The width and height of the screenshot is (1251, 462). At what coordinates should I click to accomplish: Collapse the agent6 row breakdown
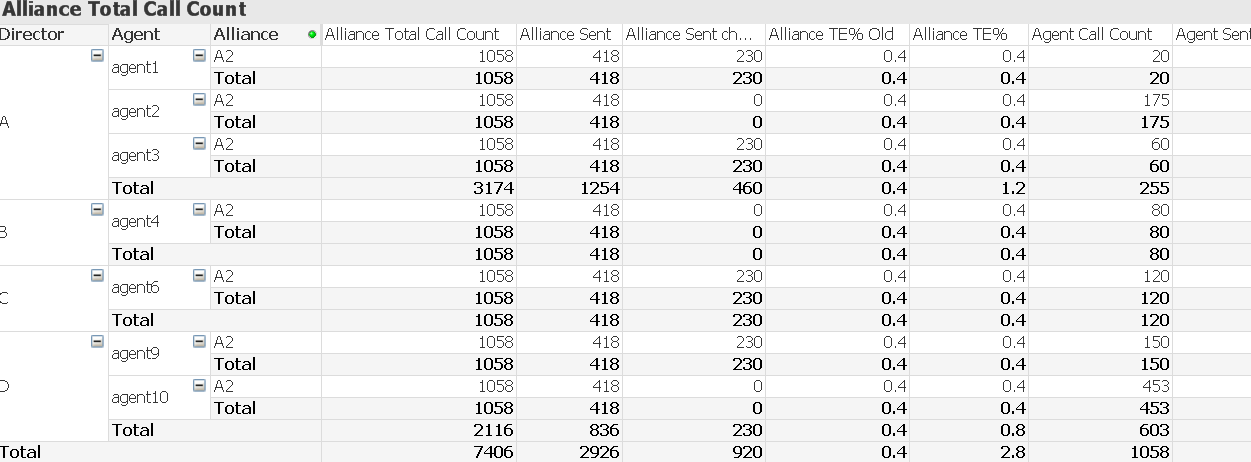(199, 276)
